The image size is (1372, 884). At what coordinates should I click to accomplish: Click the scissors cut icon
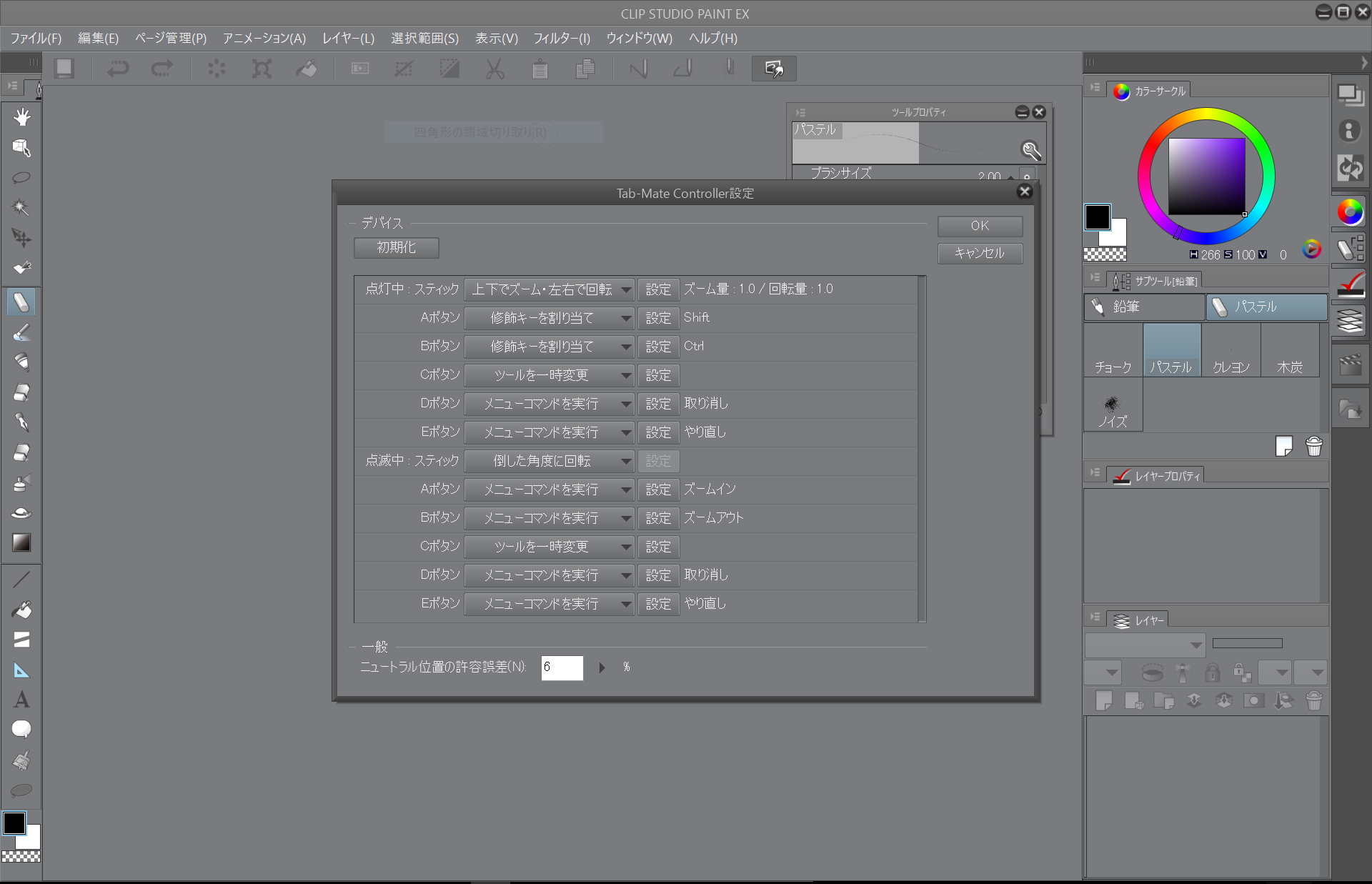pos(494,69)
